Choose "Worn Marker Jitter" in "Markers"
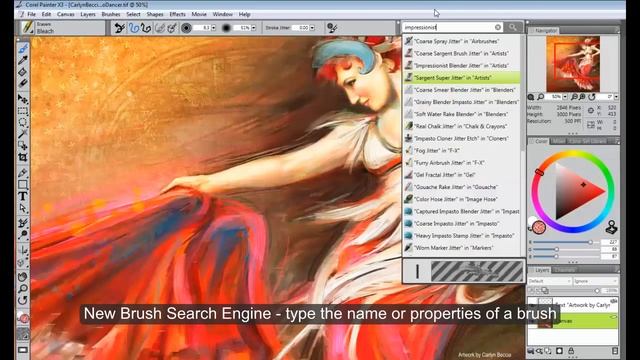This screenshot has width=640, height=360. tap(462, 248)
